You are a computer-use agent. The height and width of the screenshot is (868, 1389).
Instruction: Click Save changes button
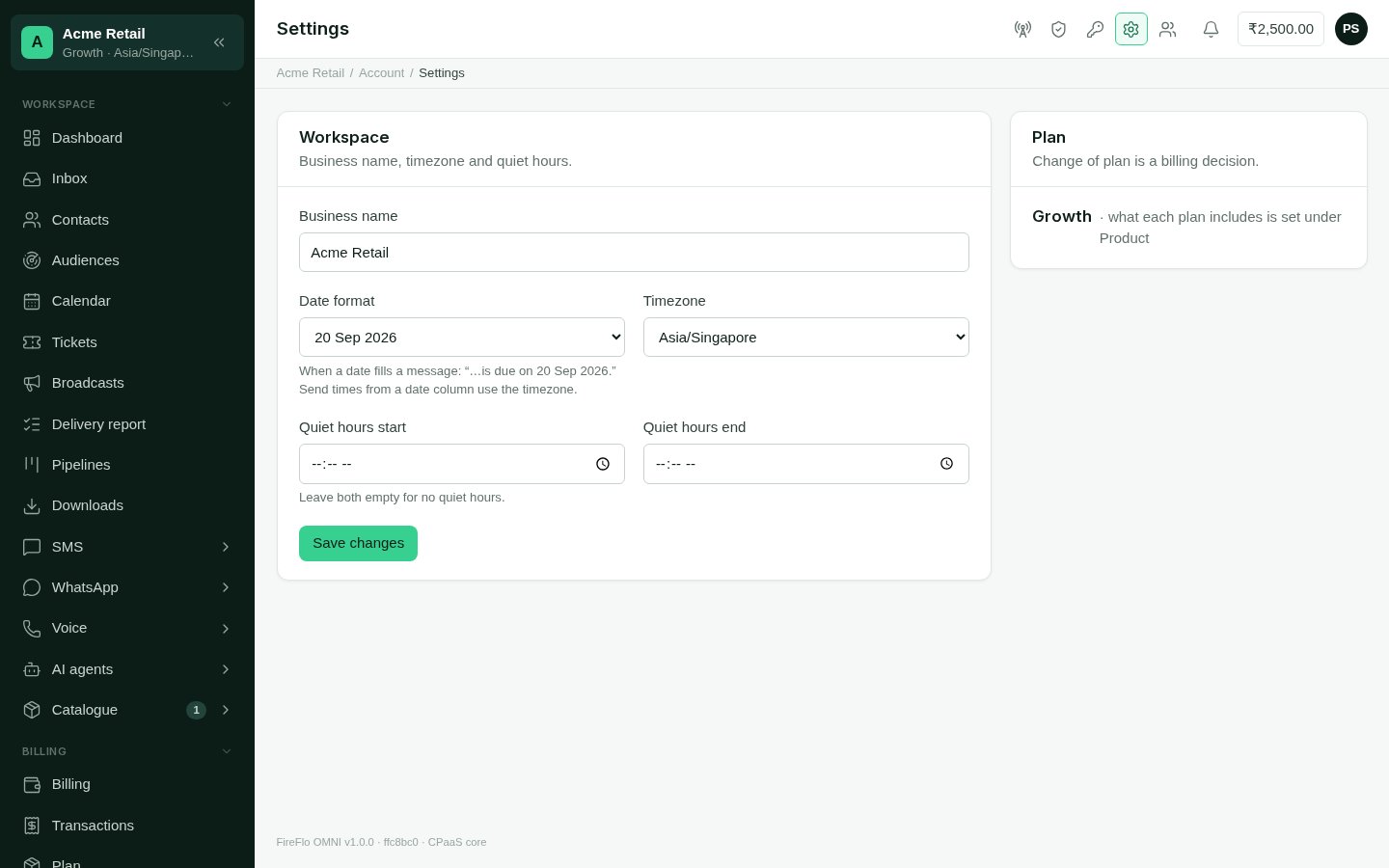(x=358, y=543)
